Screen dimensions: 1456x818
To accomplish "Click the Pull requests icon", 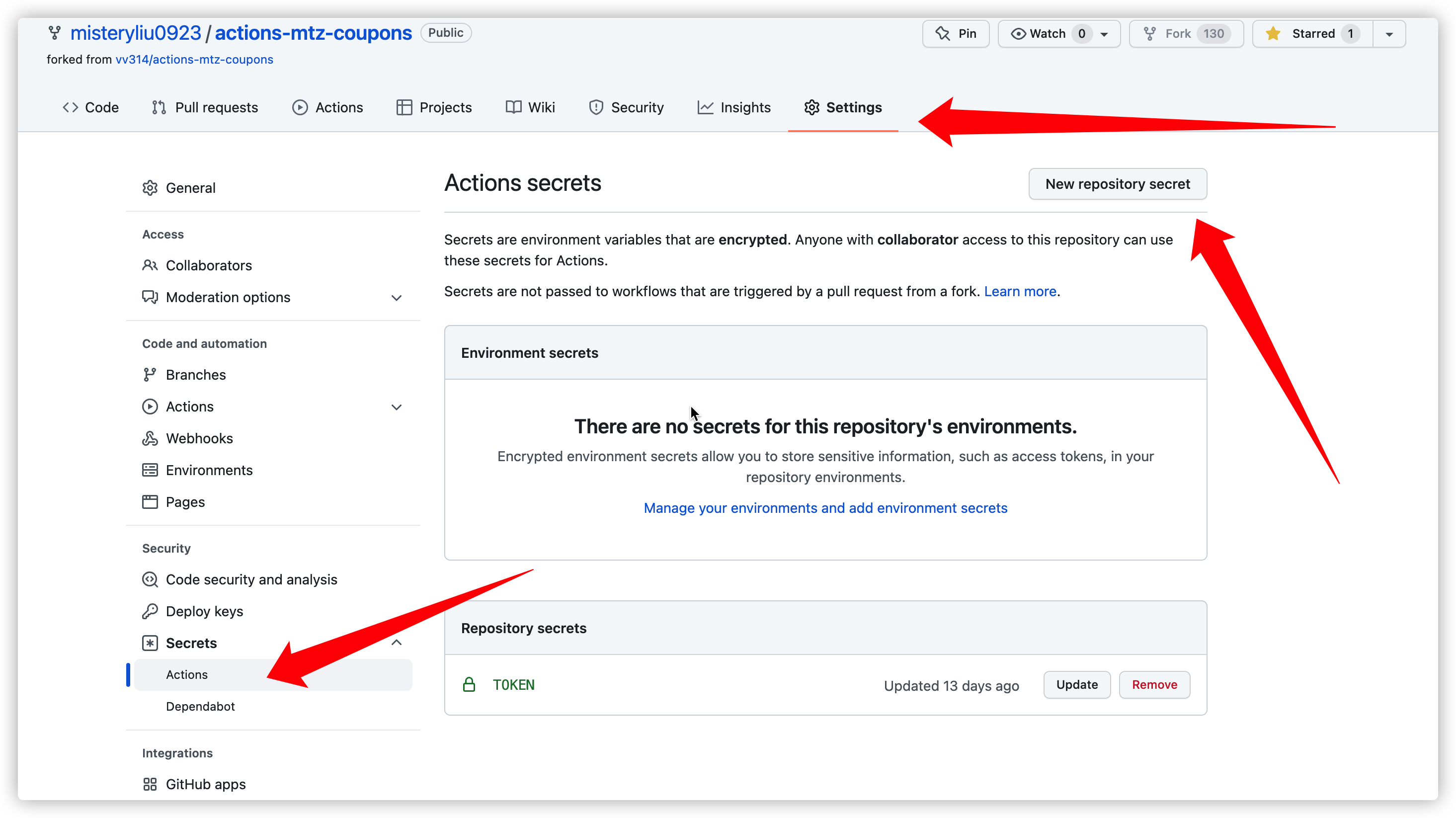I will click(x=159, y=107).
